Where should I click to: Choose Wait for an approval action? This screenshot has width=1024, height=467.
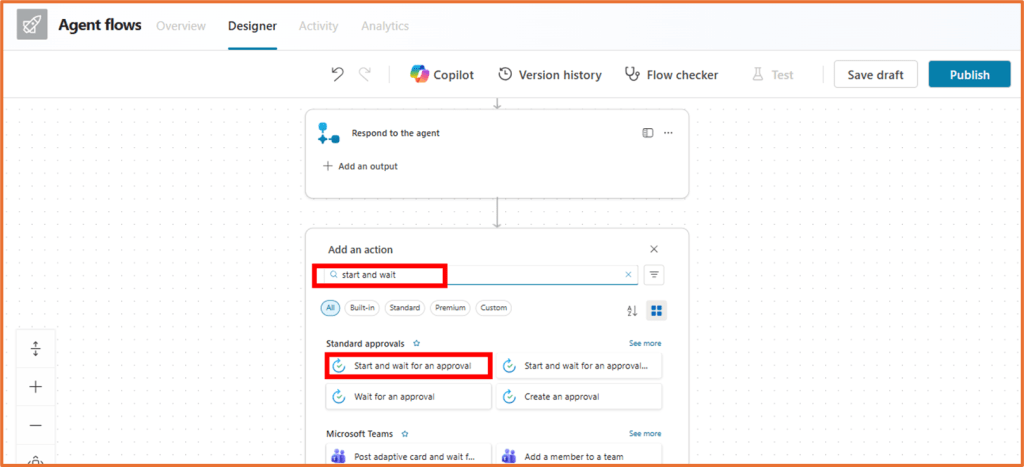[408, 396]
